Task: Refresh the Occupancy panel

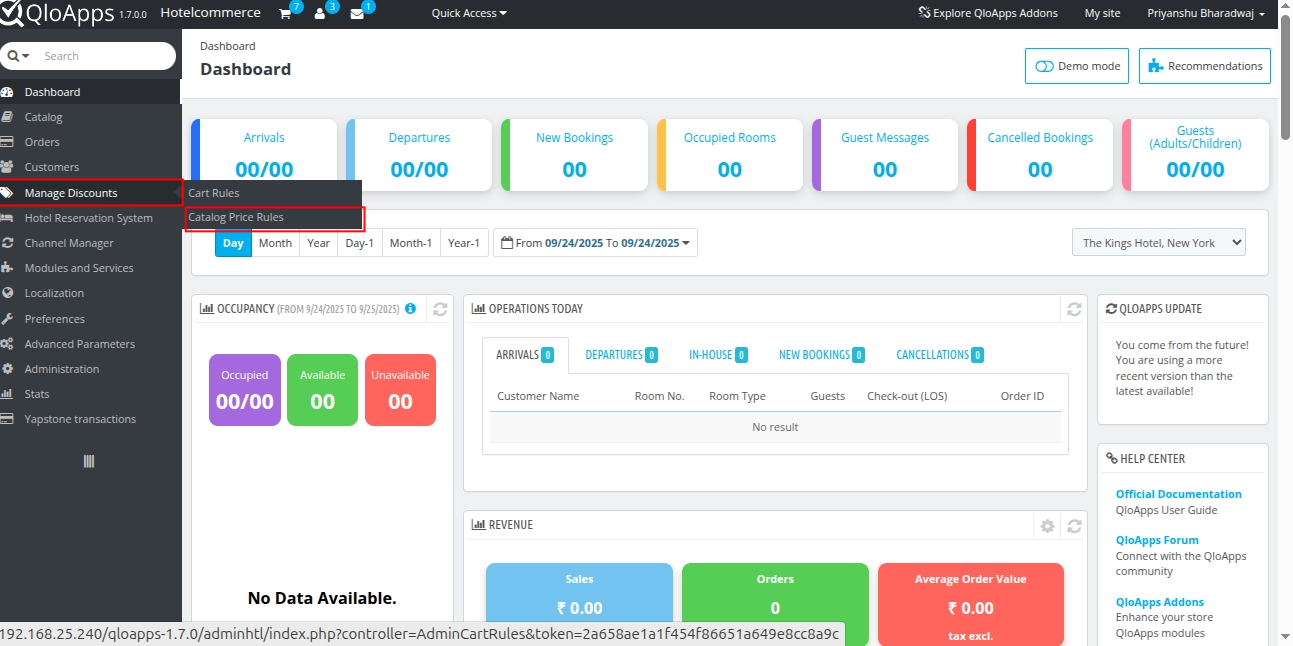Action: click(439, 310)
